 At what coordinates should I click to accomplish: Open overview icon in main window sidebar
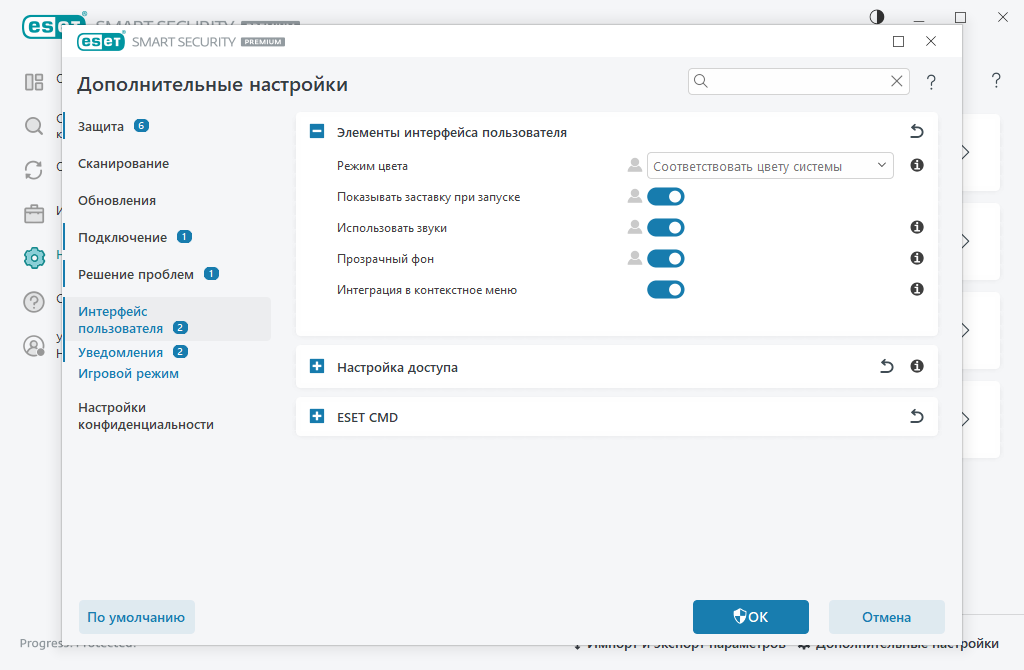(34, 82)
